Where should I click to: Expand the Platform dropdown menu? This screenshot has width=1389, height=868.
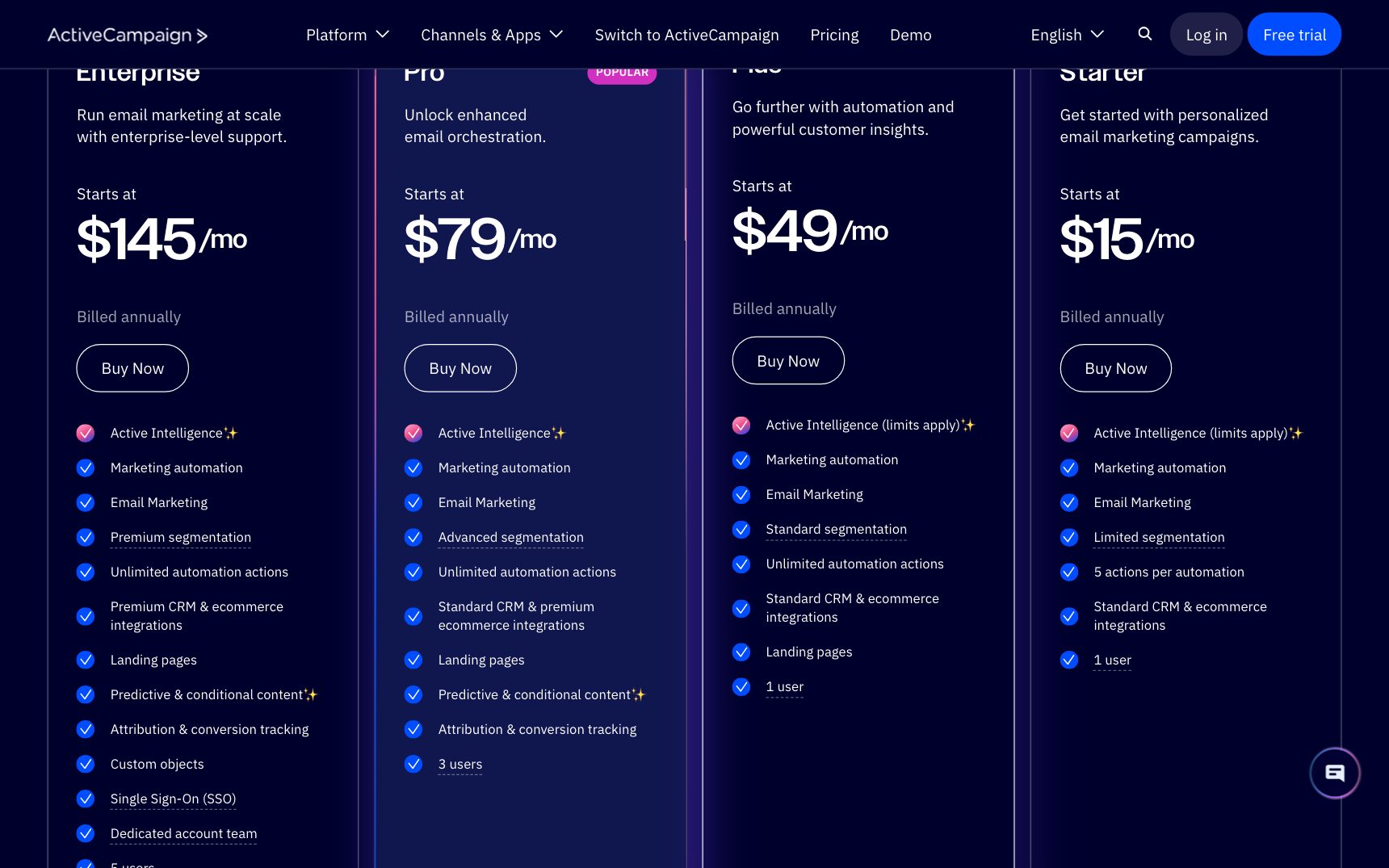(347, 35)
